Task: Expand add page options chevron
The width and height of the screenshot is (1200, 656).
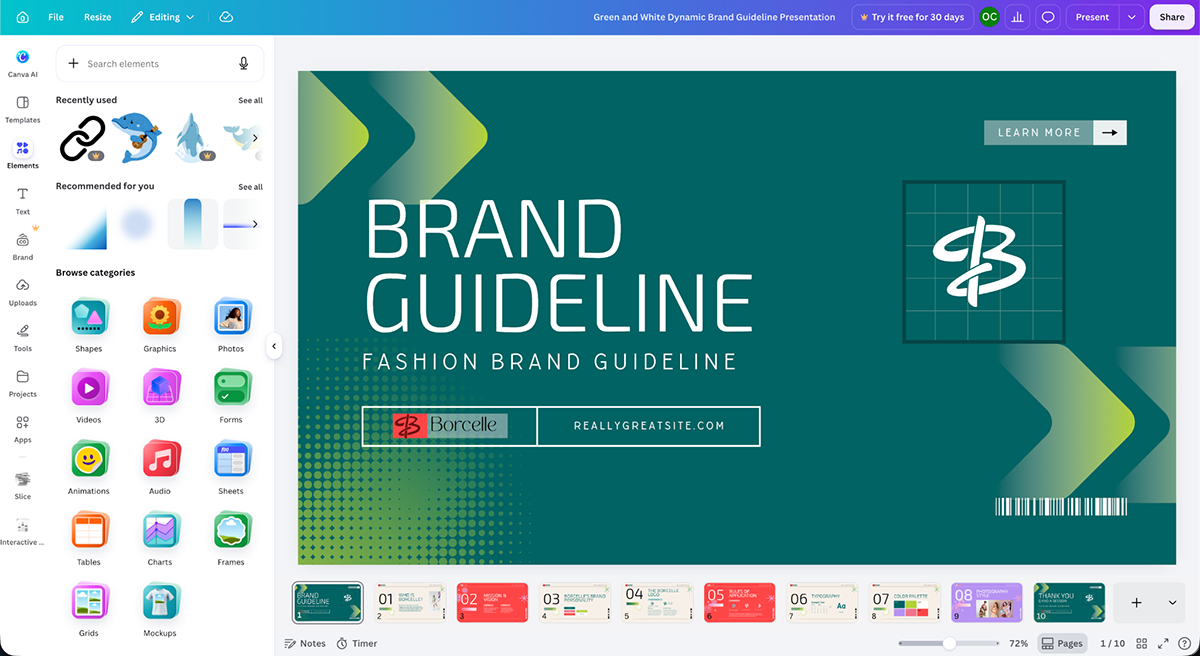Action: tap(1172, 603)
